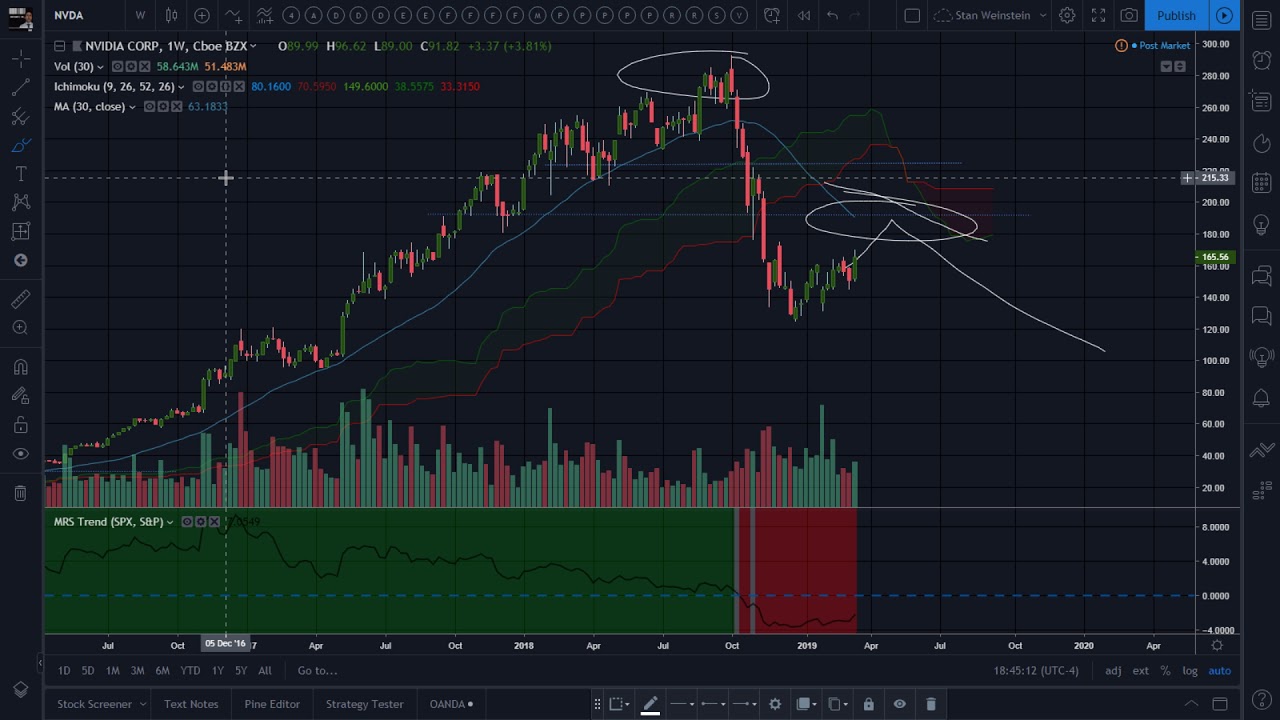
Task: Click the Go to... date button
Action: pos(317,670)
